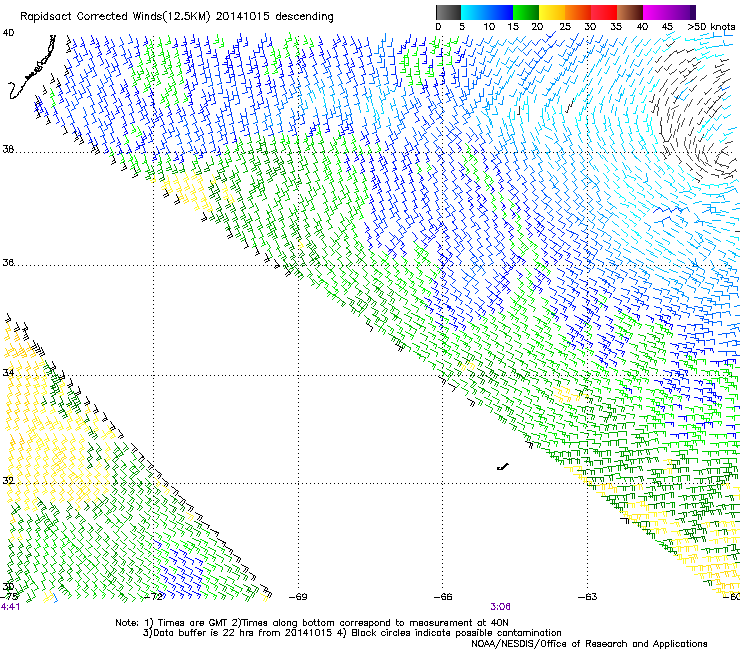740x650 pixels.
Task: Click the coastline outline at the top-left corner
Action: coord(32,68)
